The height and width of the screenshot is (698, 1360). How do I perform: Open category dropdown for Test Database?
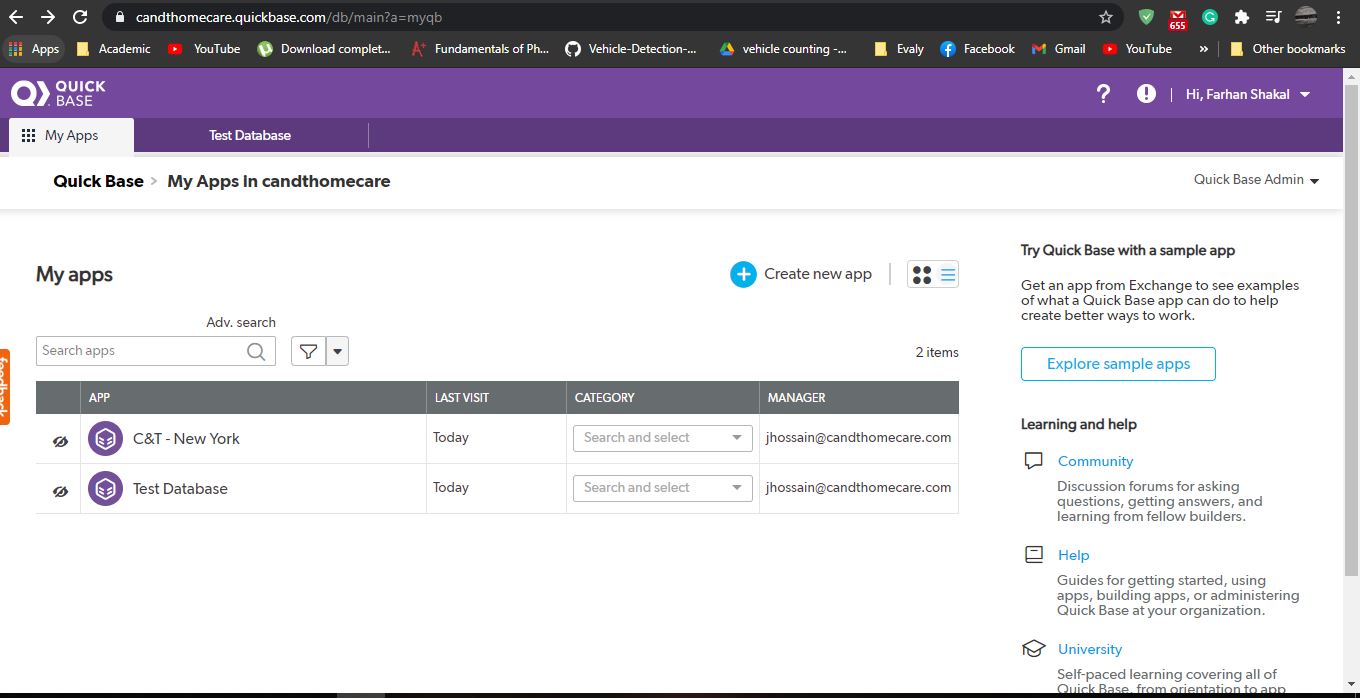662,488
